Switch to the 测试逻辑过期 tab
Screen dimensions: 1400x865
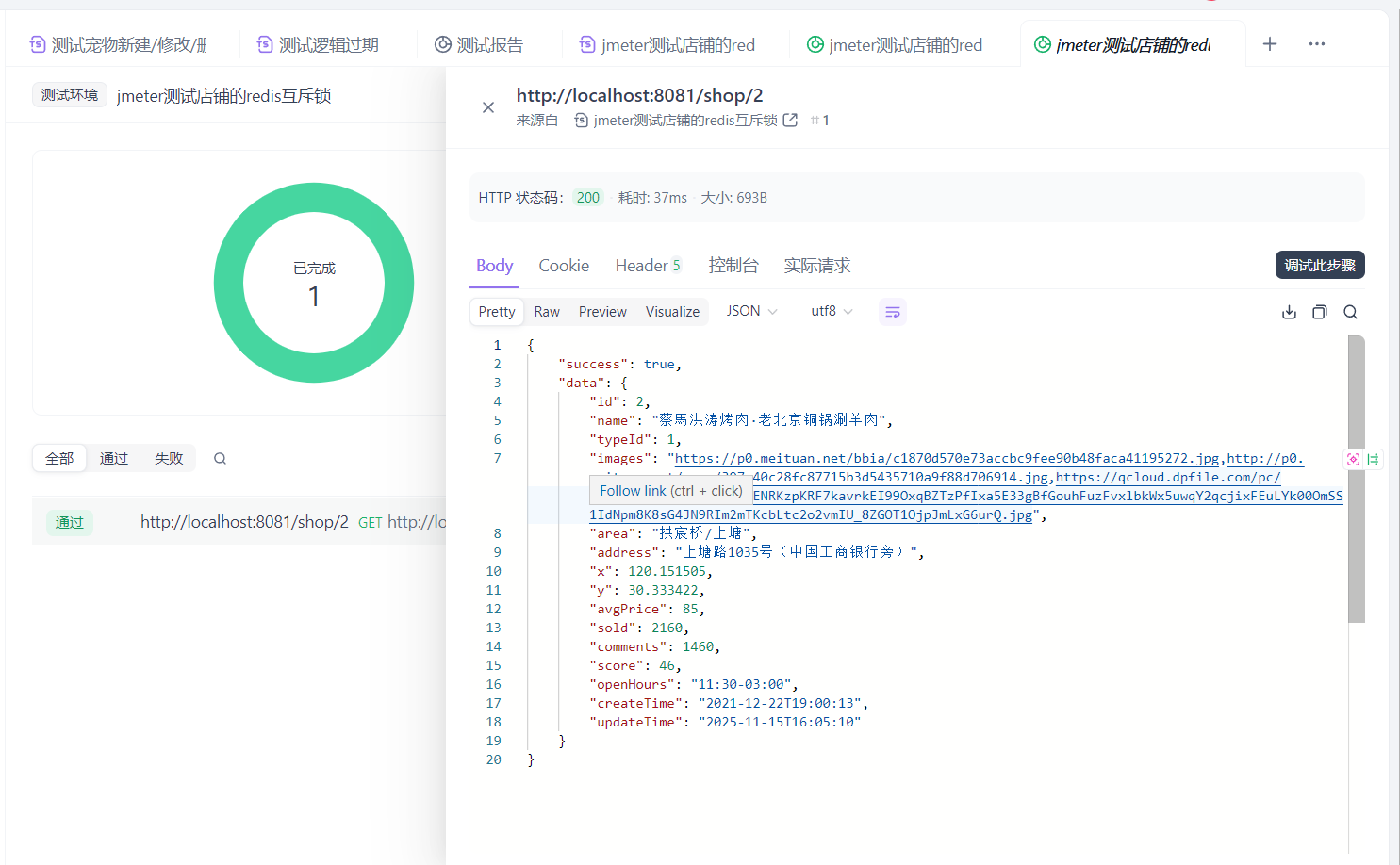click(x=318, y=44)
